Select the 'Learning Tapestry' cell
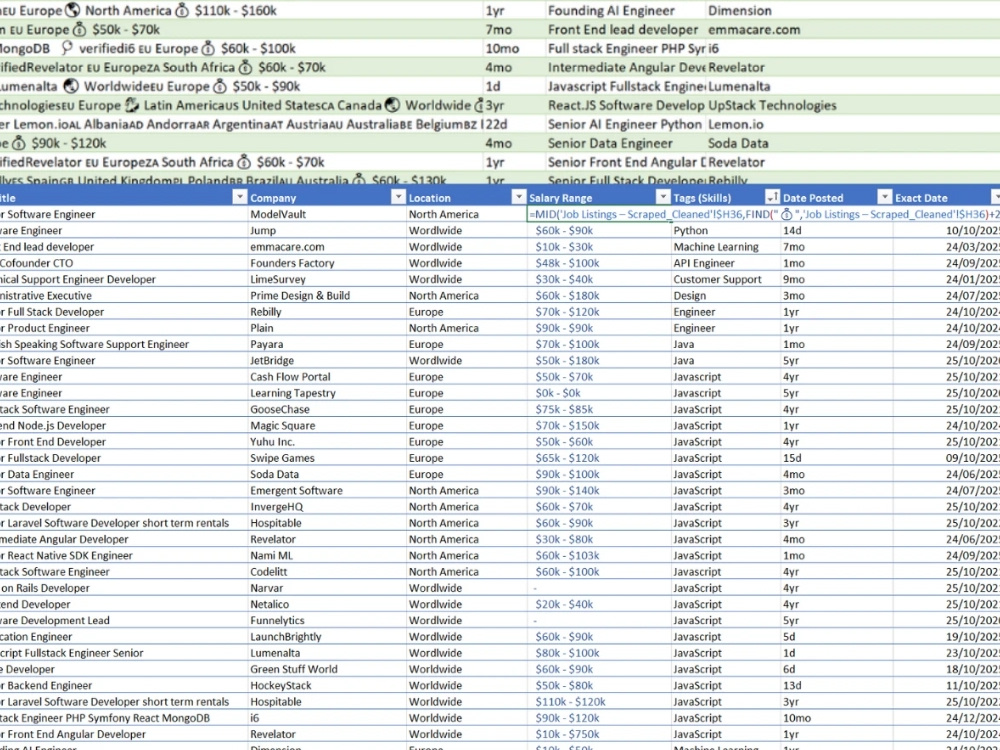 [x=327, y=393]
